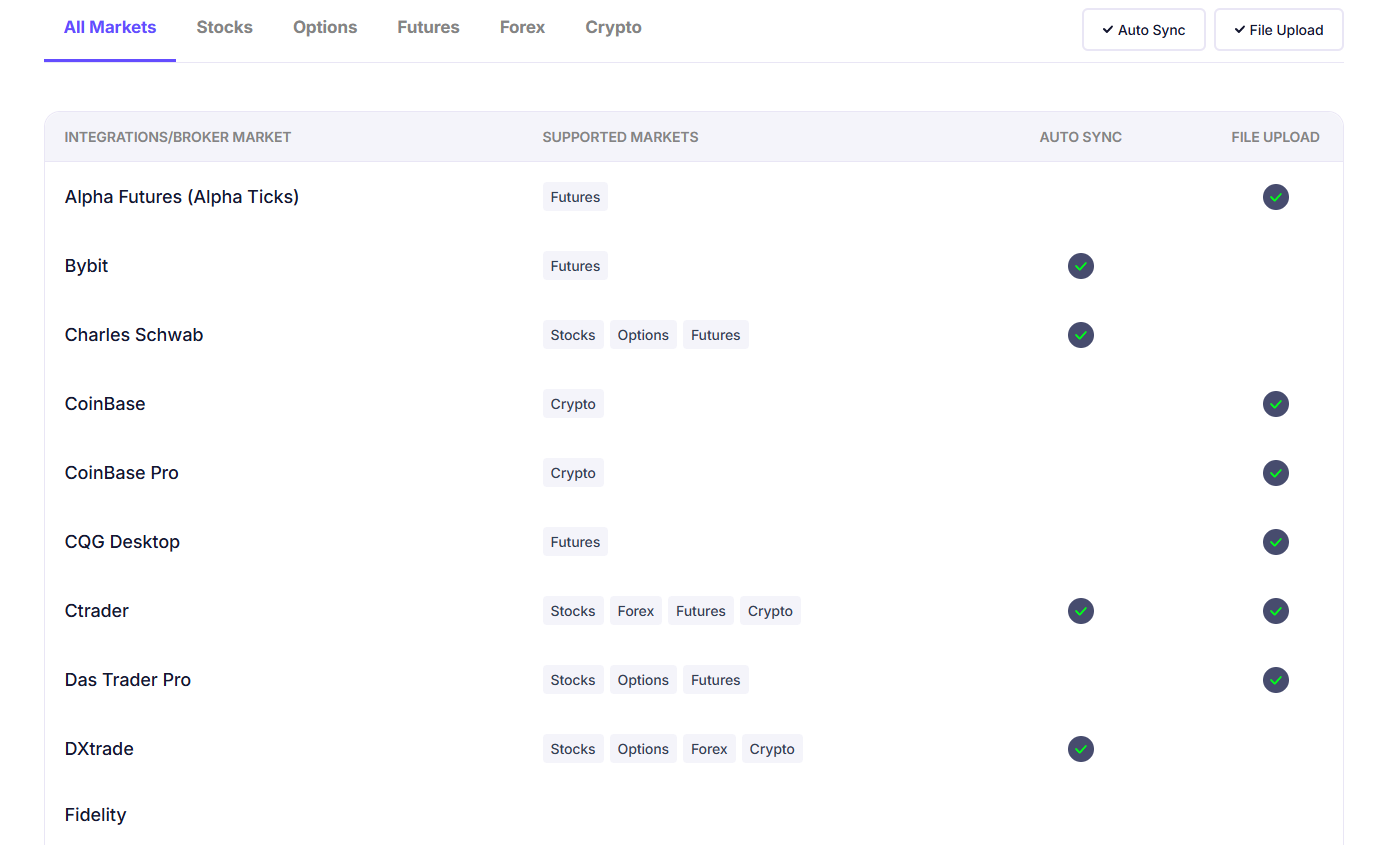Click Auto Sync checkmark for DXtrade
This screenshot has width=1392, height=845.
point(1080,749)
